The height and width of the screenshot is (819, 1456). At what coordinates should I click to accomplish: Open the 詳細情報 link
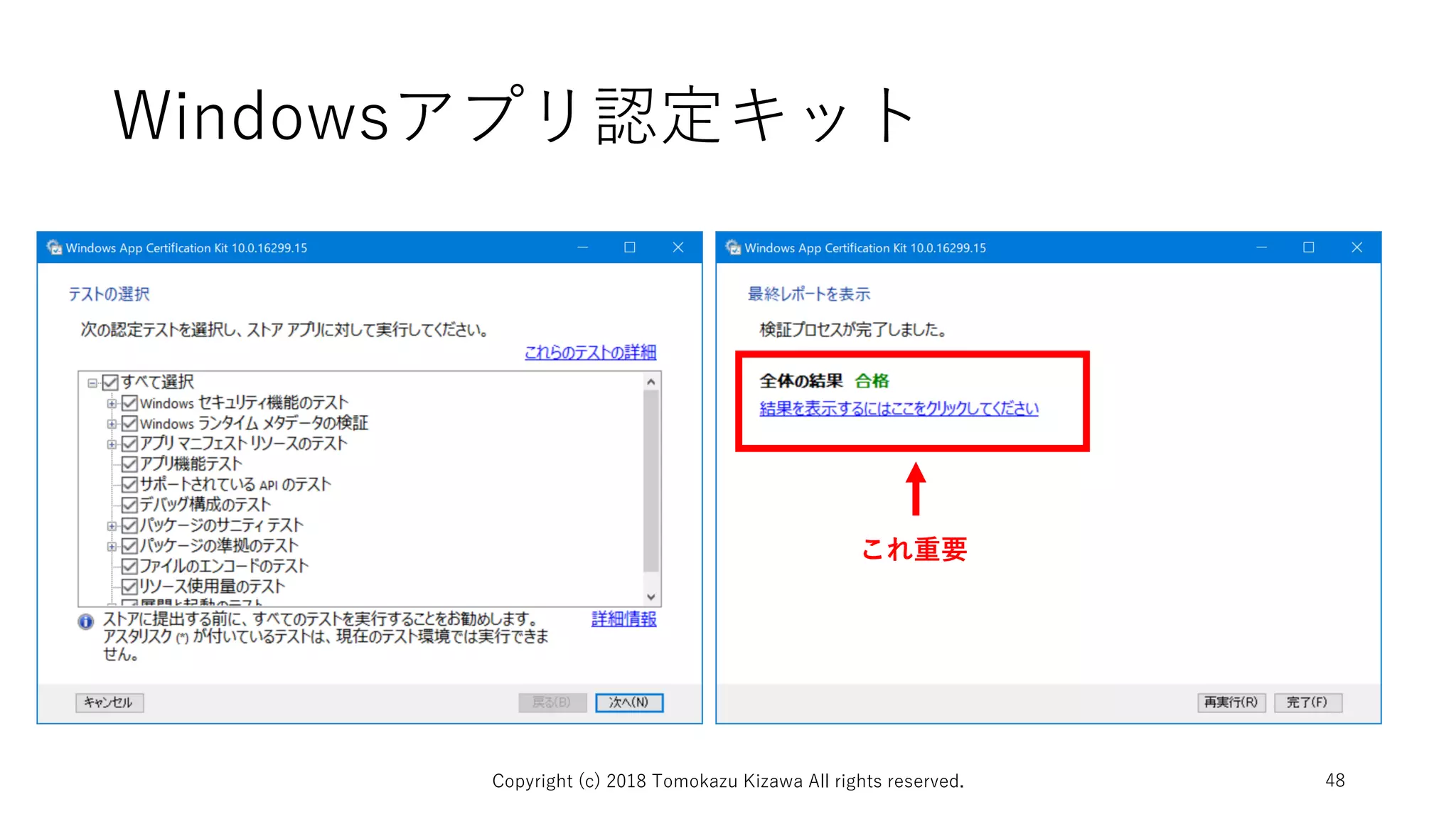[x=623, y=619]
